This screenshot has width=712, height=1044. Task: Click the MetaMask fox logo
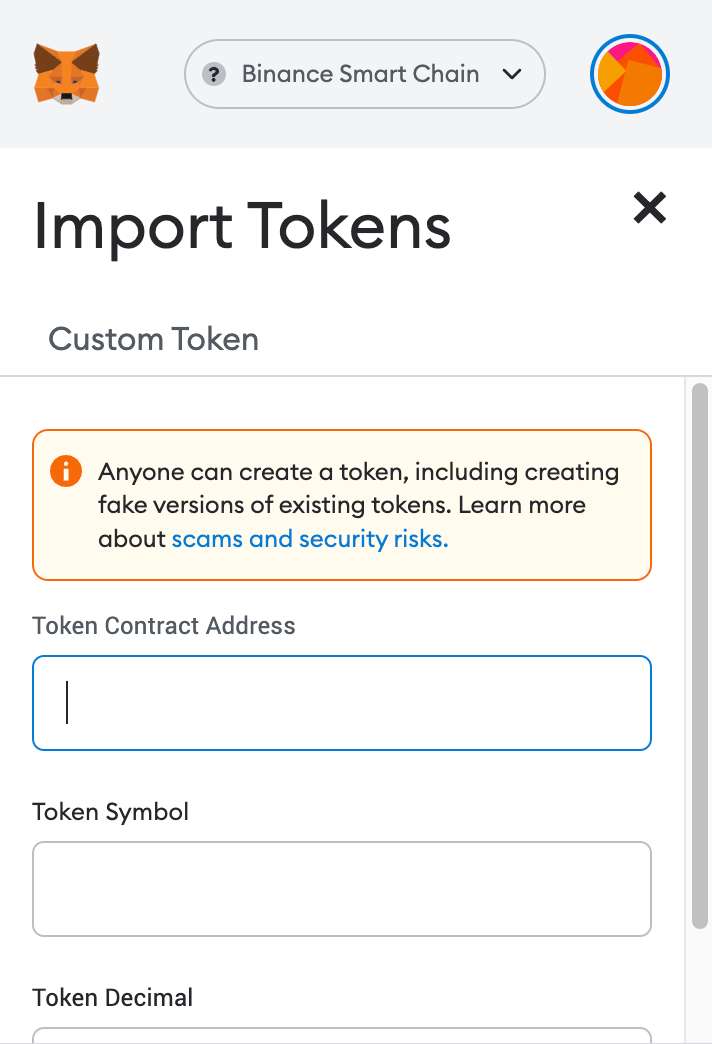click(67, 73)
